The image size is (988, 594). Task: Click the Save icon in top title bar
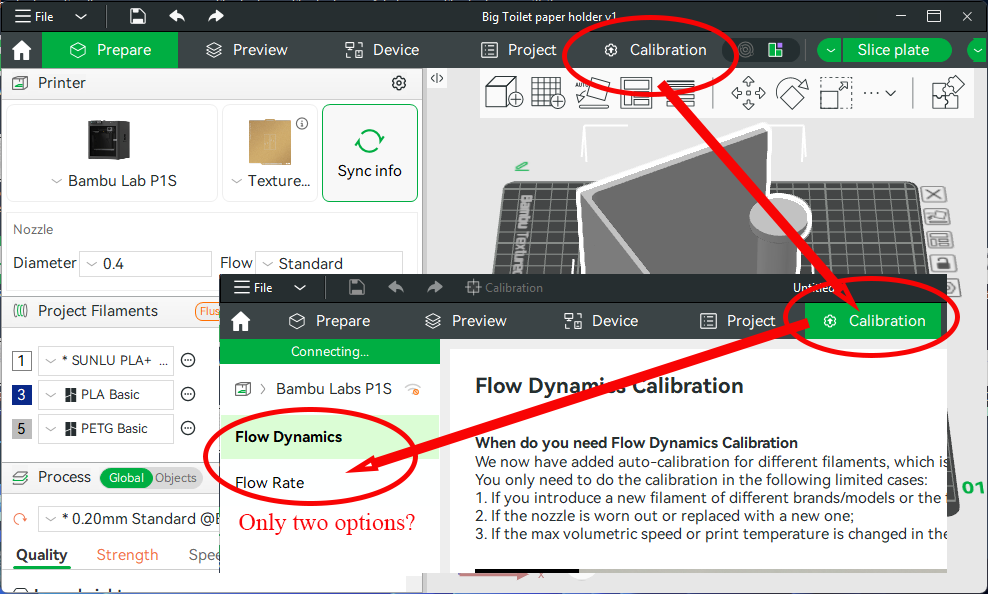point(138,16)
